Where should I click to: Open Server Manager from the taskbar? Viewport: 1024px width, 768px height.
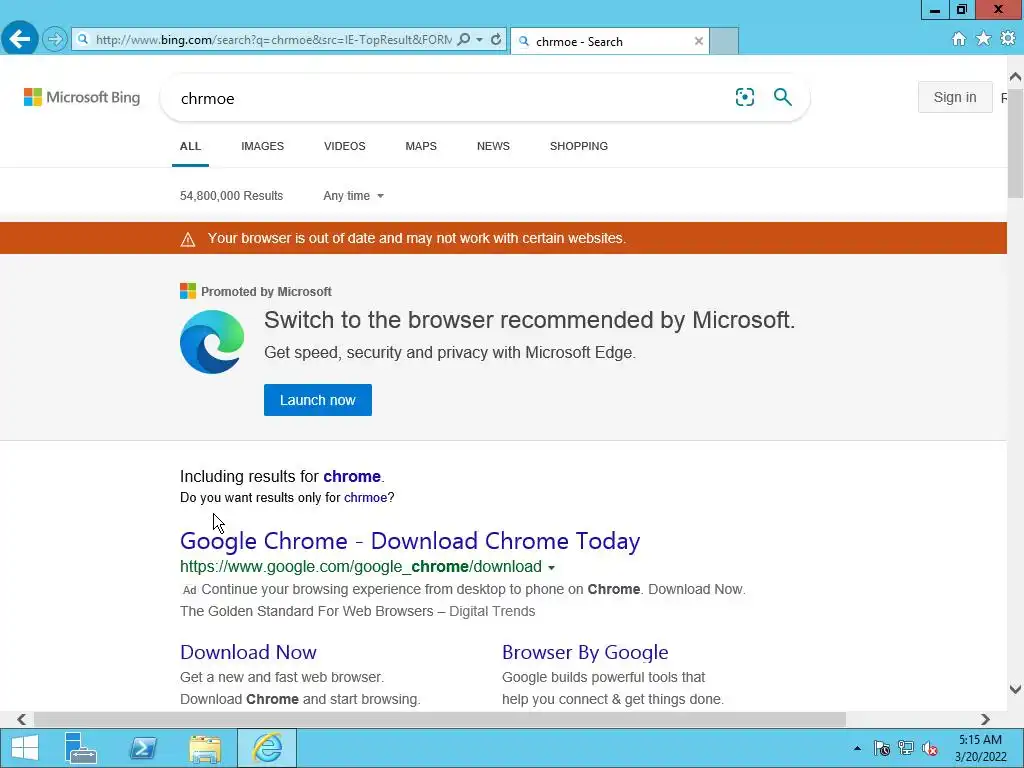[81, 748]
